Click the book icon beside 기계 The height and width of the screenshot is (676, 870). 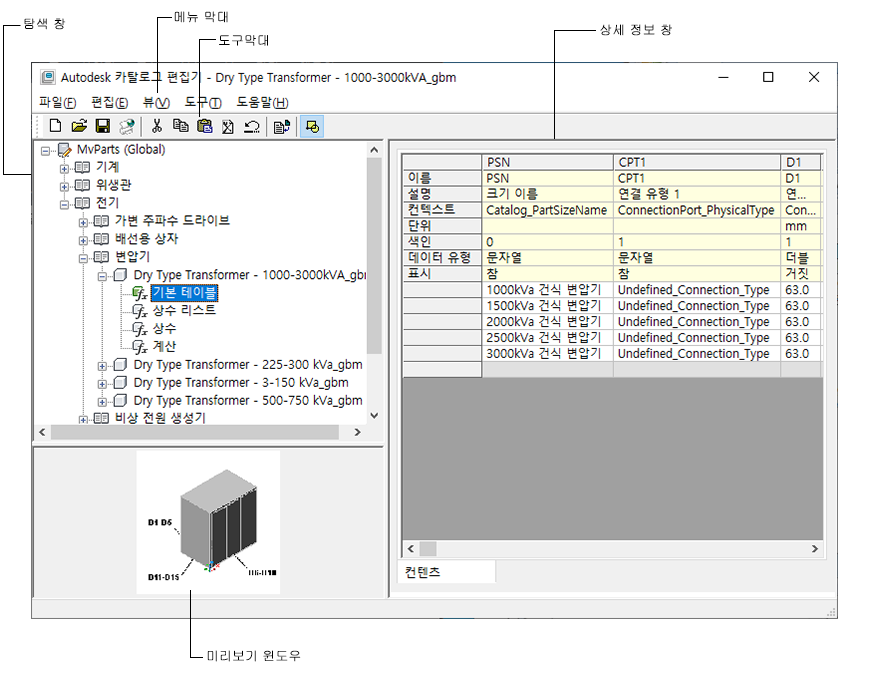click(x=83, y=167)
